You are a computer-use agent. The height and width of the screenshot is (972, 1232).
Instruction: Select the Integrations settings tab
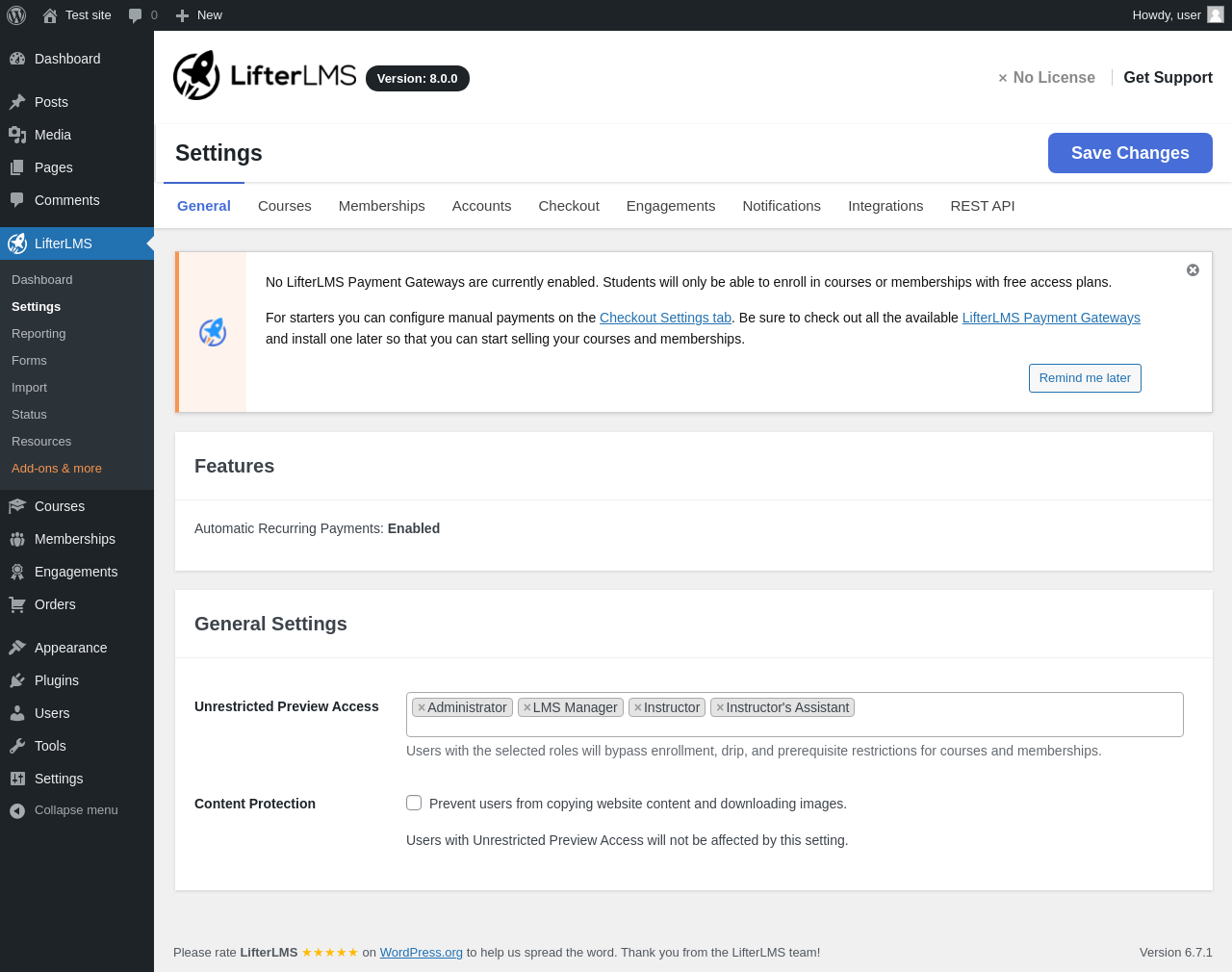885,206
